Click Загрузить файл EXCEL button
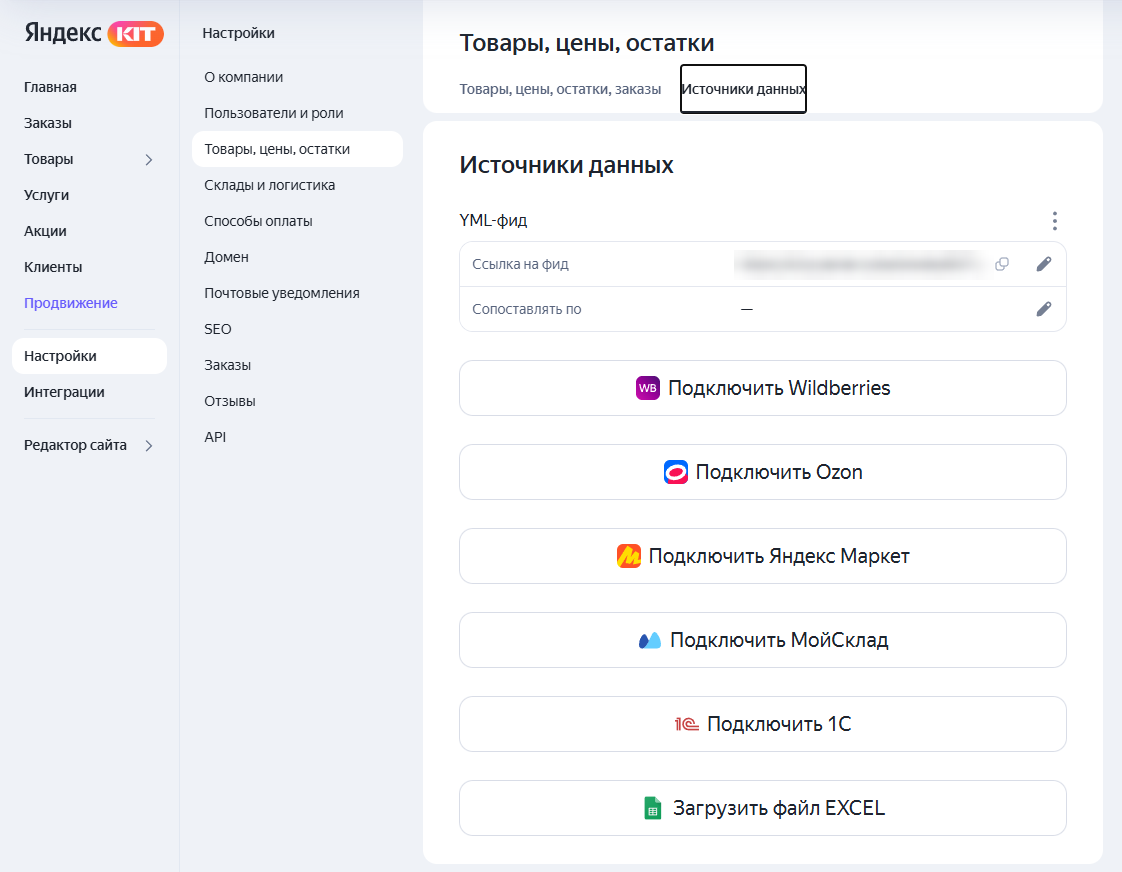Image resolution: width=1122 pixels, height=872 pixels. 763,808
